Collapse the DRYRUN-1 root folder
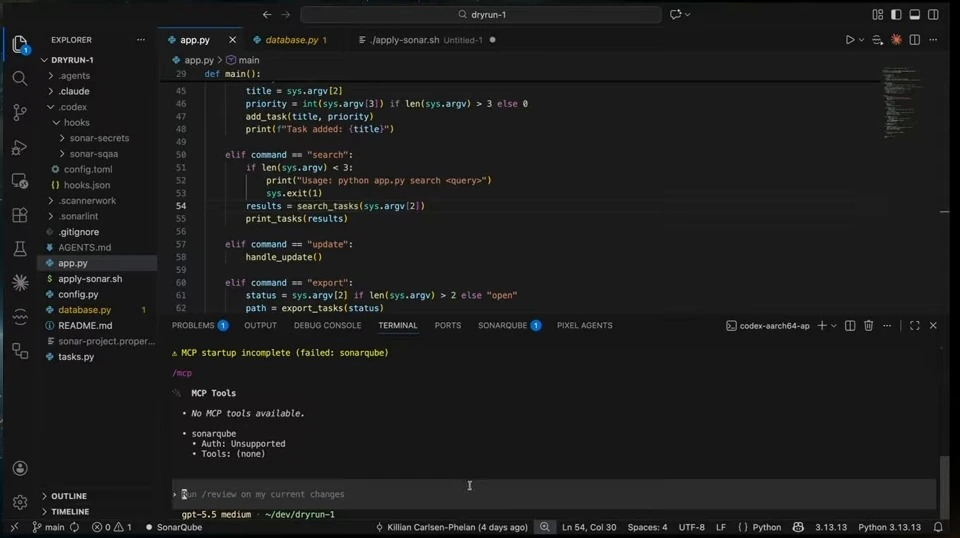960x538 pixels. [x=72, y=60]
